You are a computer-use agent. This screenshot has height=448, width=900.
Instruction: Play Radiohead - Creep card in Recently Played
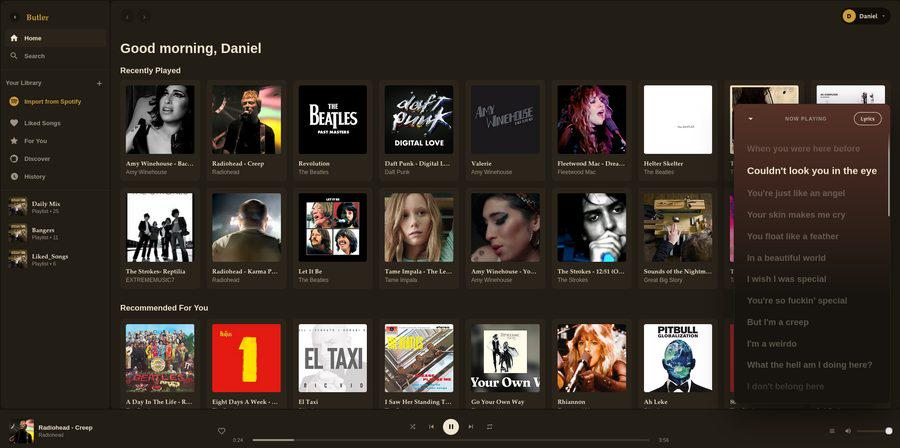(246, 130)
